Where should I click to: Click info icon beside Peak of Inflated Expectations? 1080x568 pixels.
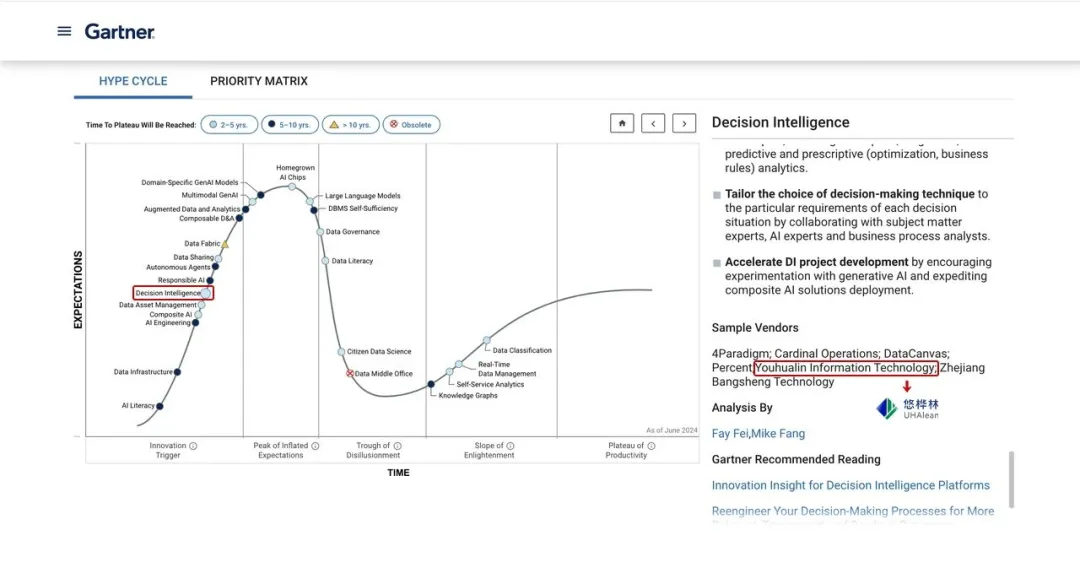[x=315, y=446]
